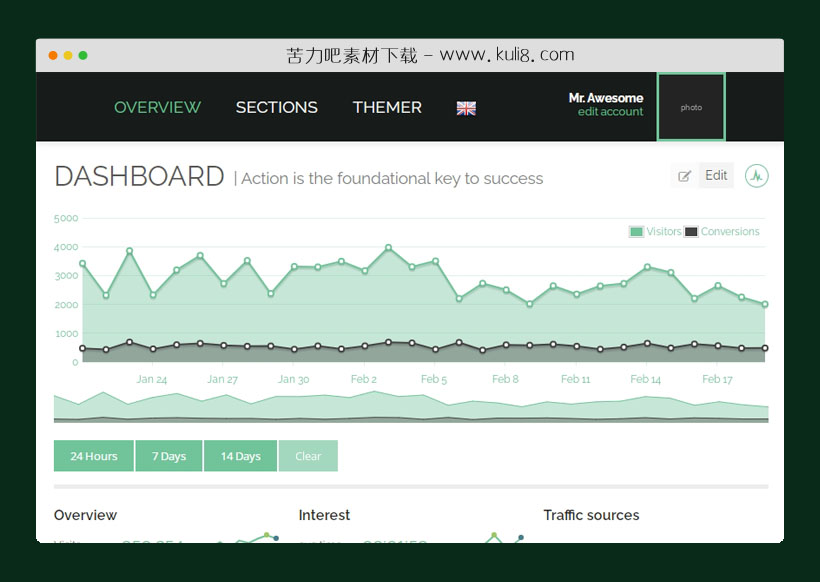Click the circular activity pulse icon
Image resolution: width=820 pixels, height=582 pixels.
coord(757,176)
